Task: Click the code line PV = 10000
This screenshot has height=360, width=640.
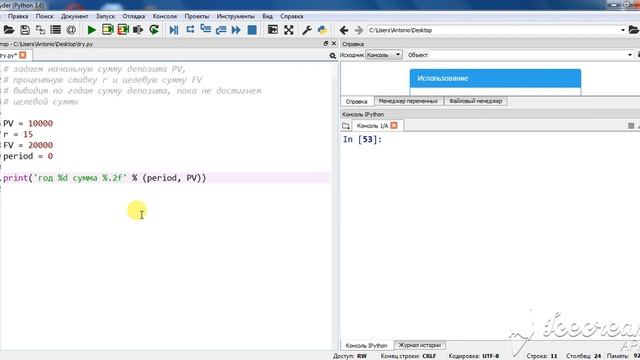Action: click(x=28, y=123)
